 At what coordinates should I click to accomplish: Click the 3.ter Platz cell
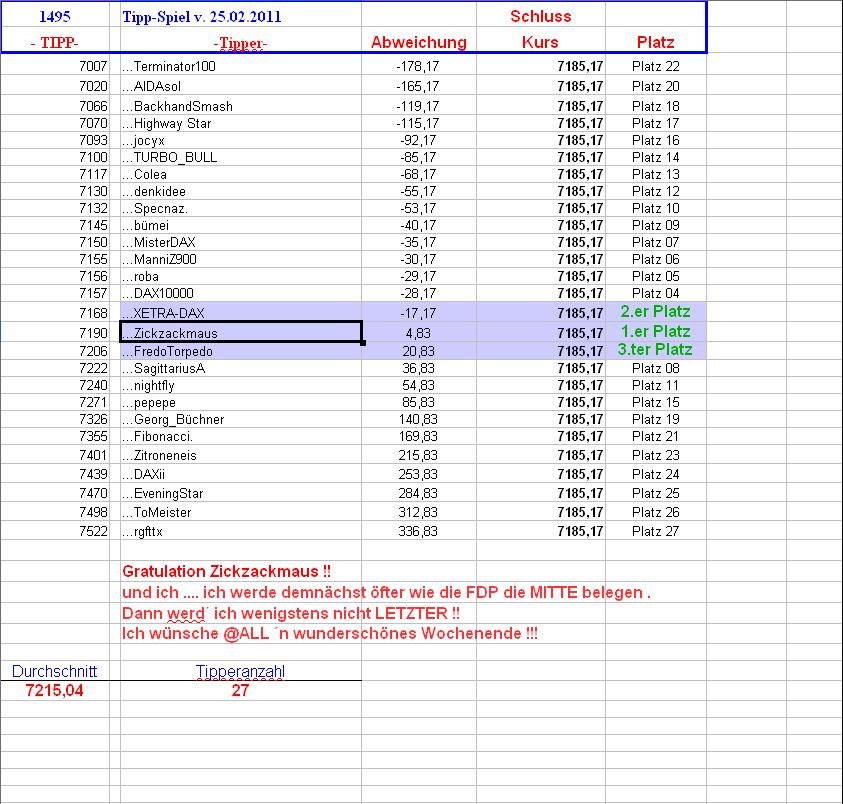[x=655, y=350]
